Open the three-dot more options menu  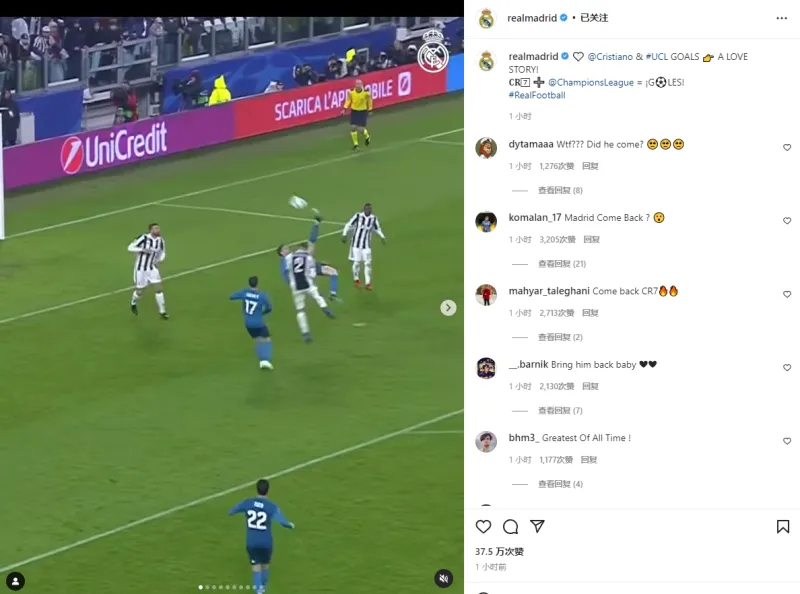782,18
